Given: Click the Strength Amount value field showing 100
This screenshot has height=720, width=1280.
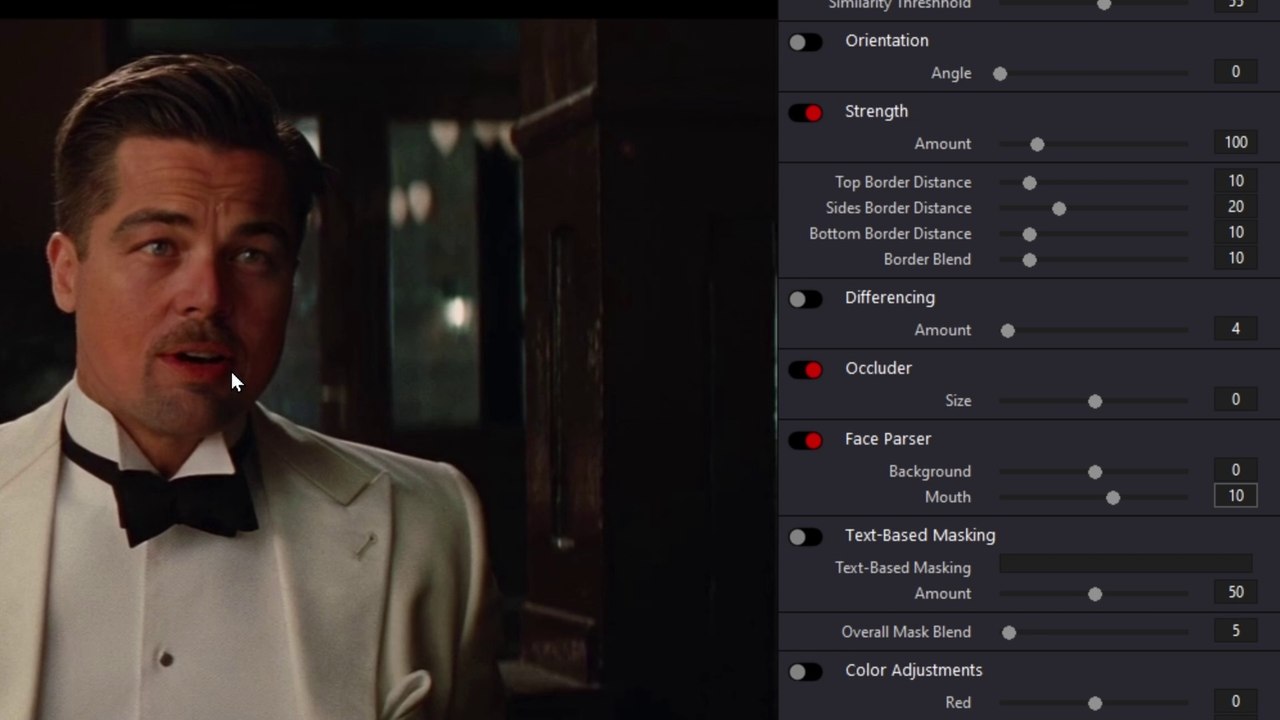Looking at the screenshot, I should [1235, 143].
